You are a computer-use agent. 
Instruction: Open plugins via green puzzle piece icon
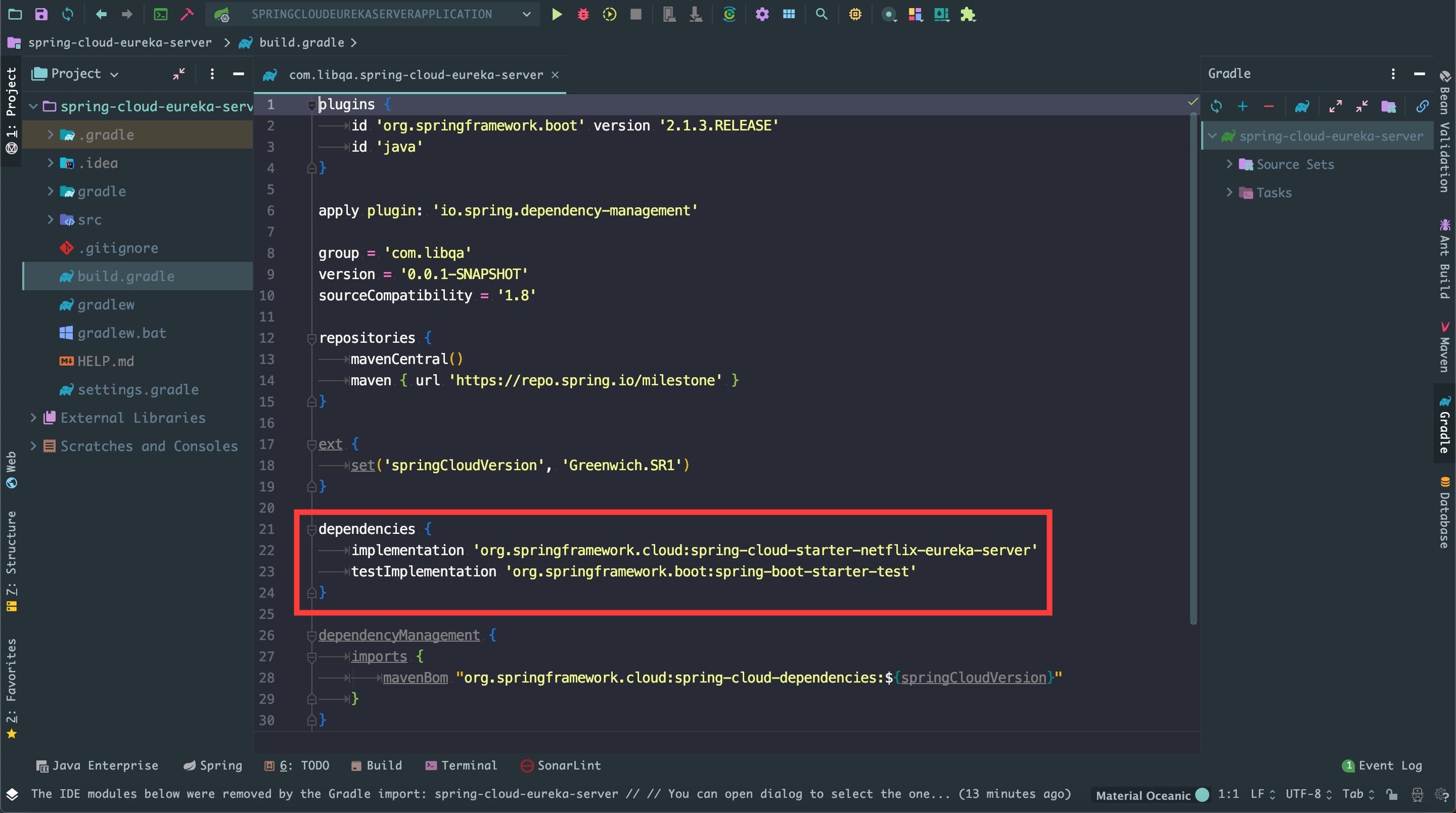pyautogui.click(x=968, y=14)
